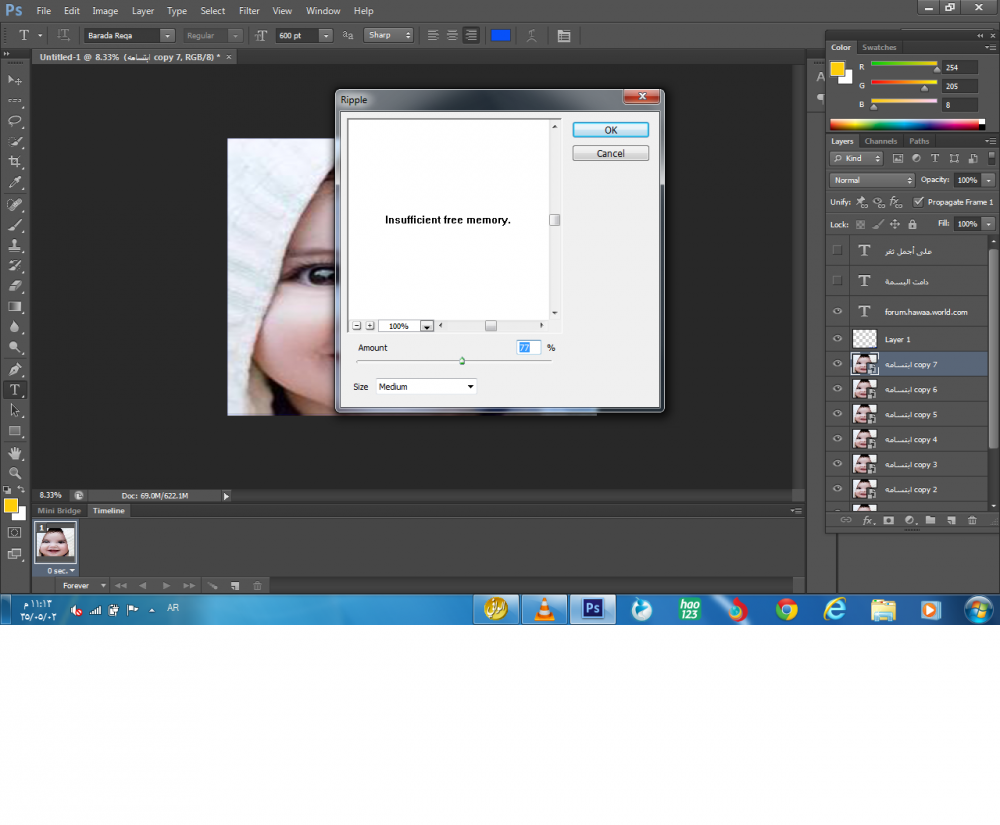Select the Crop tool

click(15, 162)
